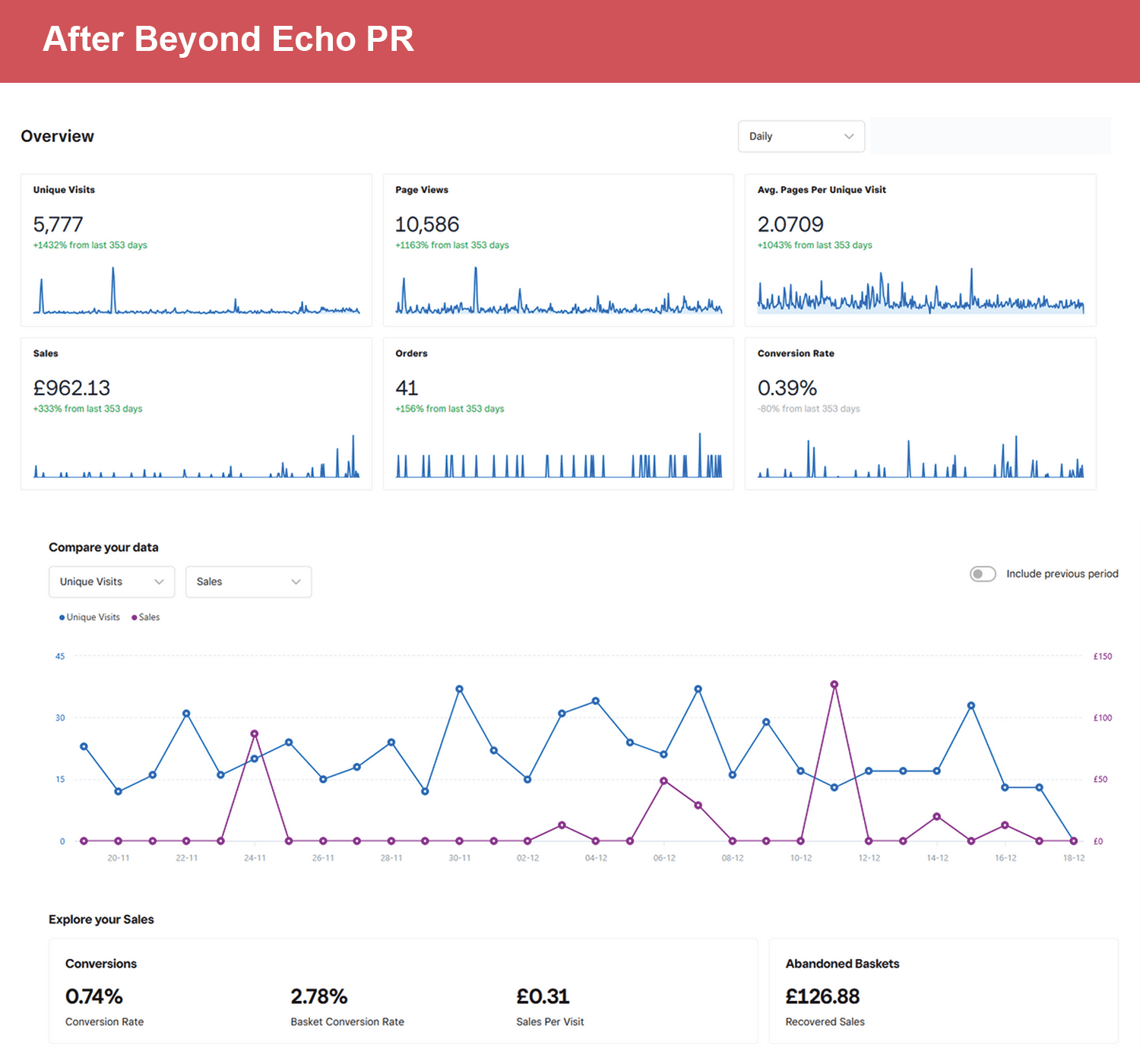Open the Daily interval dropdown
The image size is (1140, 1064).
coord(801,136)
